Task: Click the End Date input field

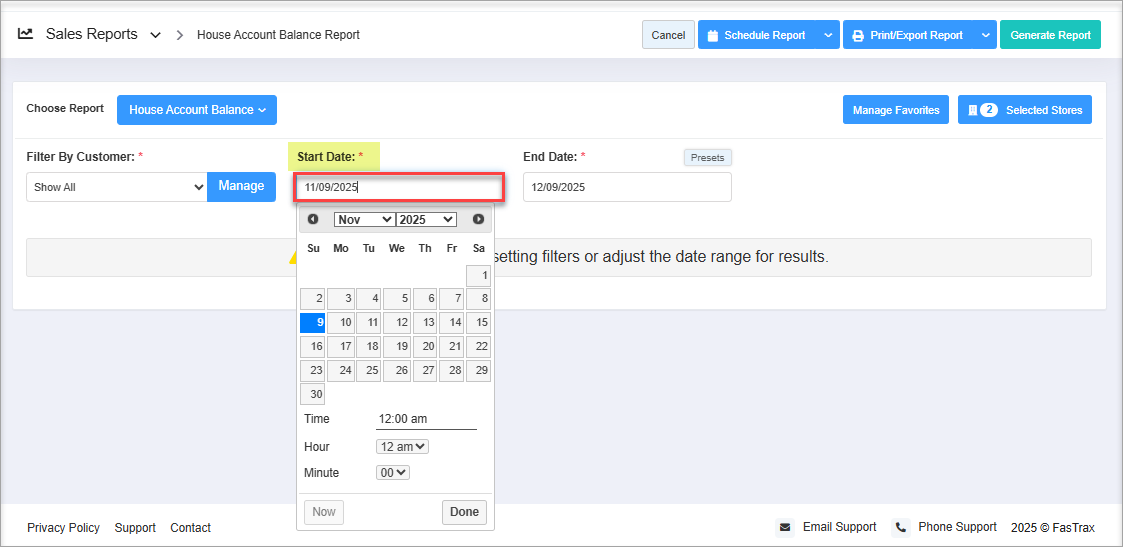Action: (627, 187)
